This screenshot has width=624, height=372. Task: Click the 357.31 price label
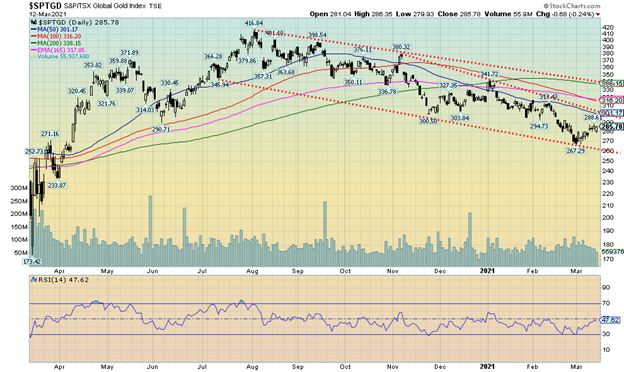[263, 76]
